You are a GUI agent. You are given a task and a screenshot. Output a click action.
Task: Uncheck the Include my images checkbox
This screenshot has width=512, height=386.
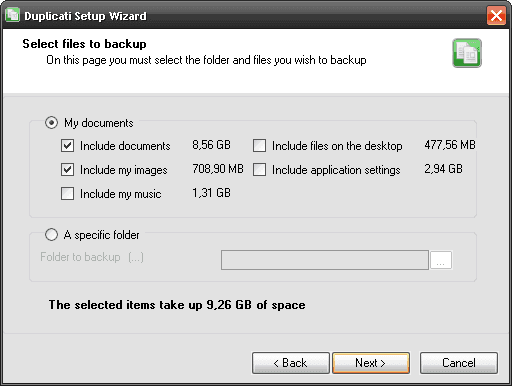pos(68,170)
